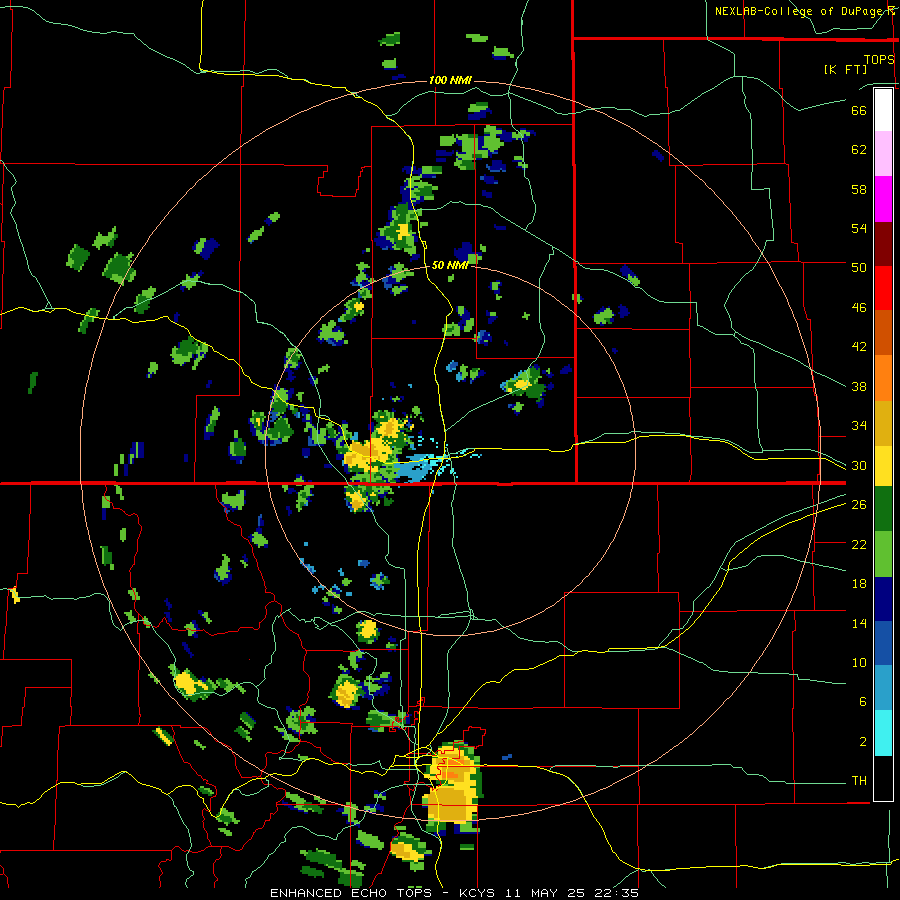
Task: Click the '2' legend value
Action: [x=862, y=742]
